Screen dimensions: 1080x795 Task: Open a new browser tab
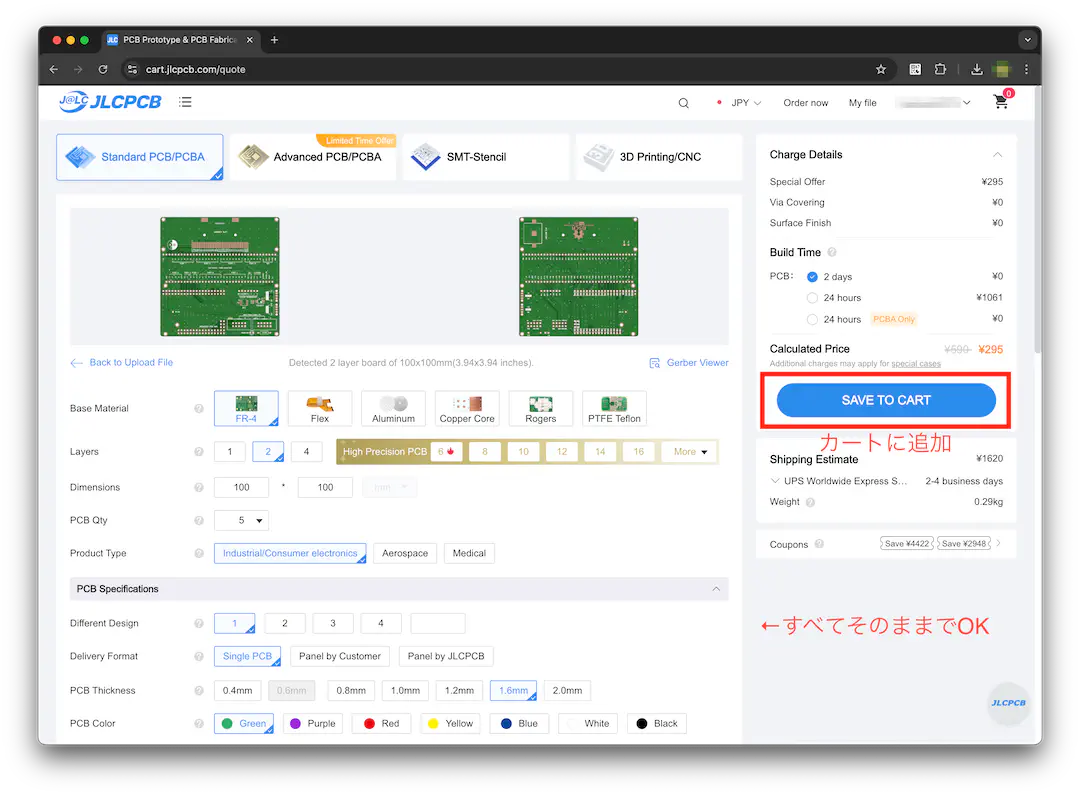coord(274,40)
